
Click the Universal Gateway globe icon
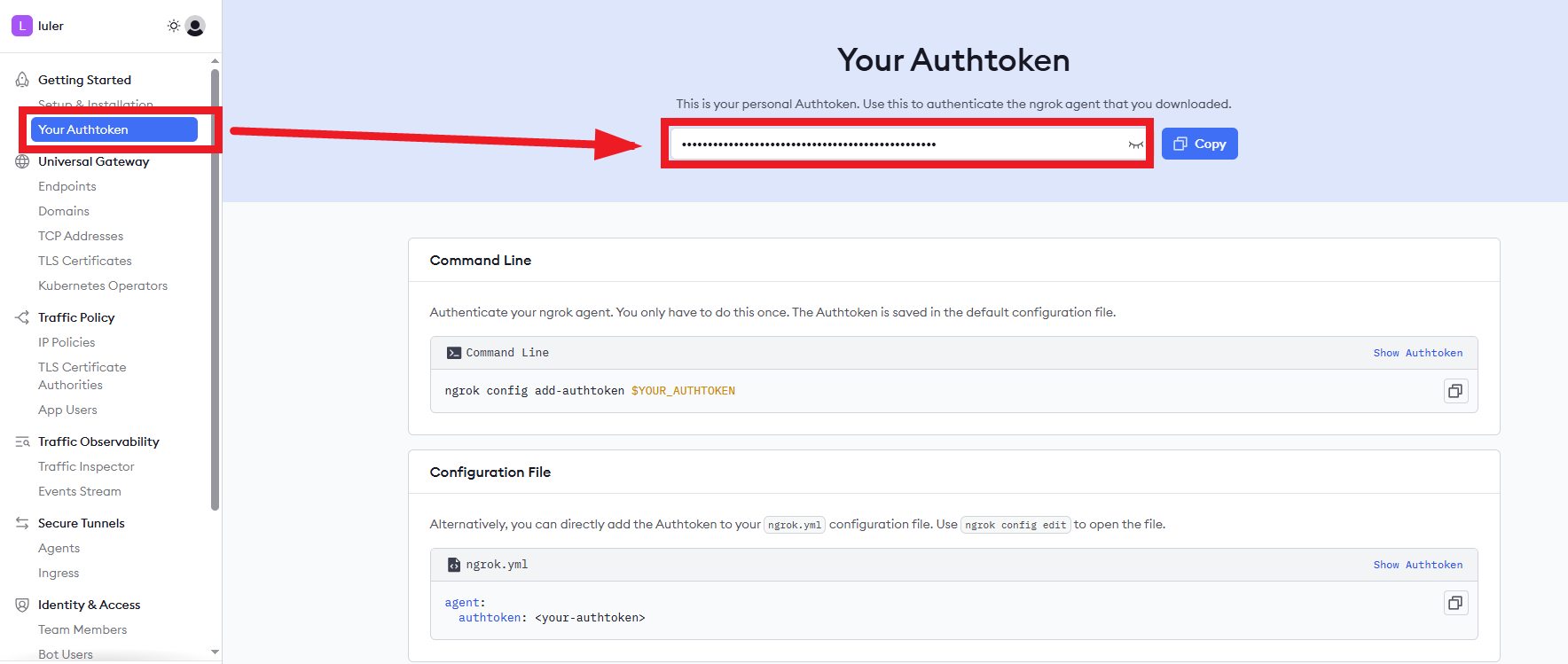(x=22, y=161)
